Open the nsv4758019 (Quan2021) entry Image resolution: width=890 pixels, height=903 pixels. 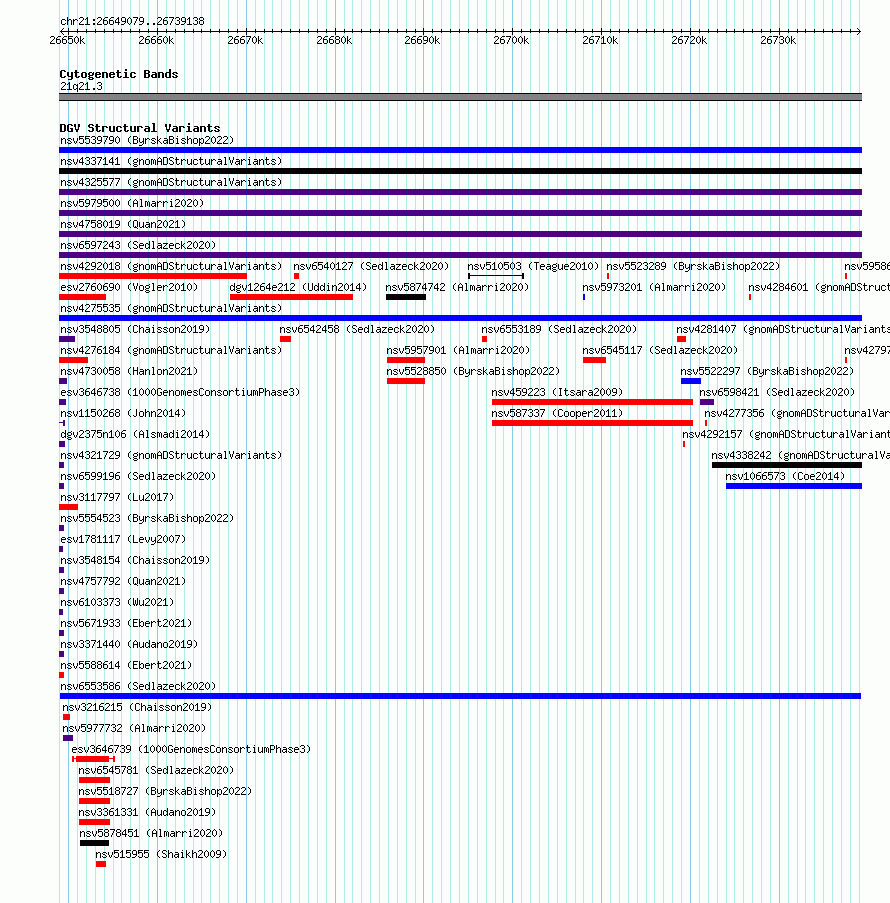[123, 224]
